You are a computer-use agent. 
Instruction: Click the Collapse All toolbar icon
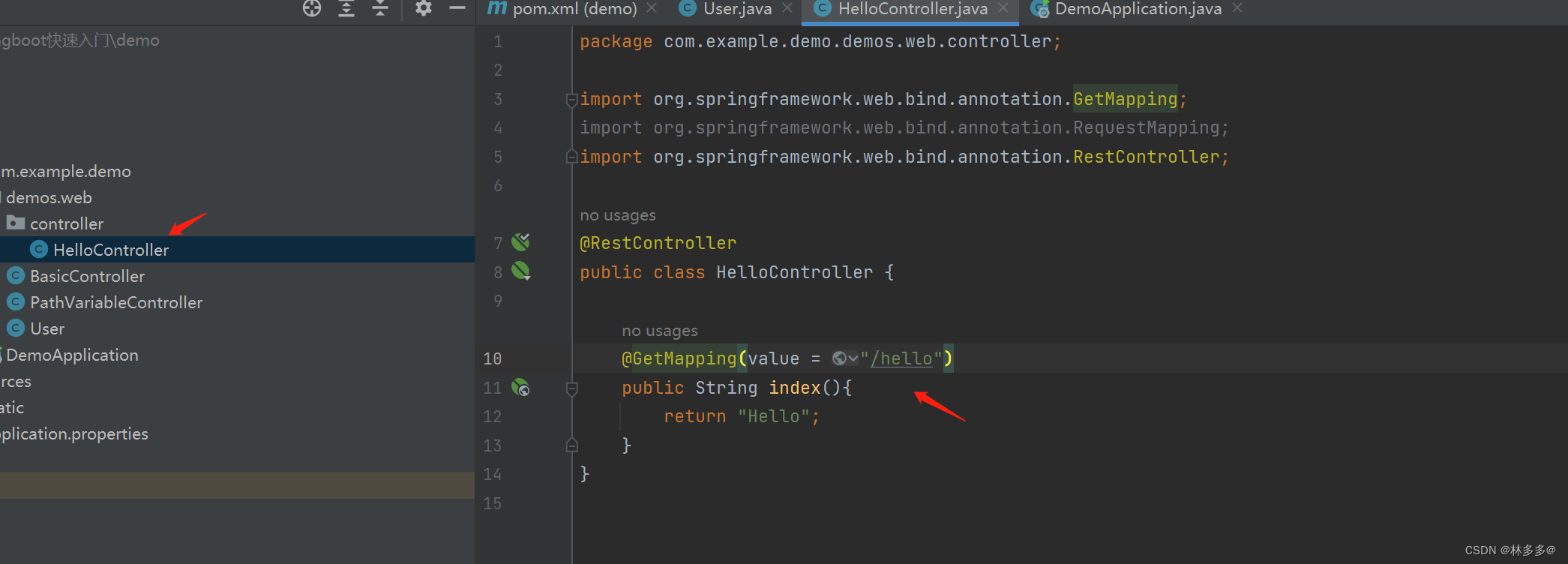click(x=381, y=8)
